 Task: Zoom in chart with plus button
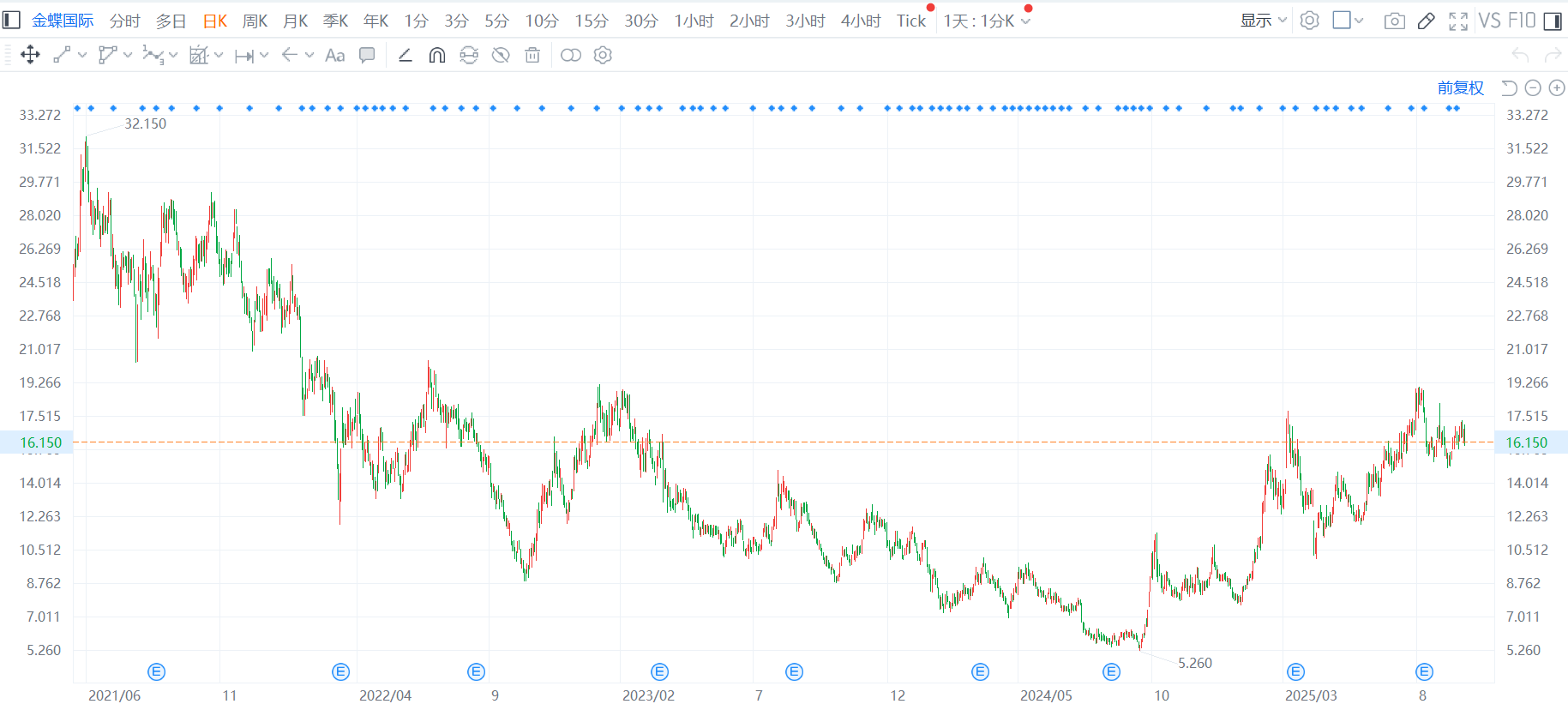pyautogui.click(x=1557, y=87)
